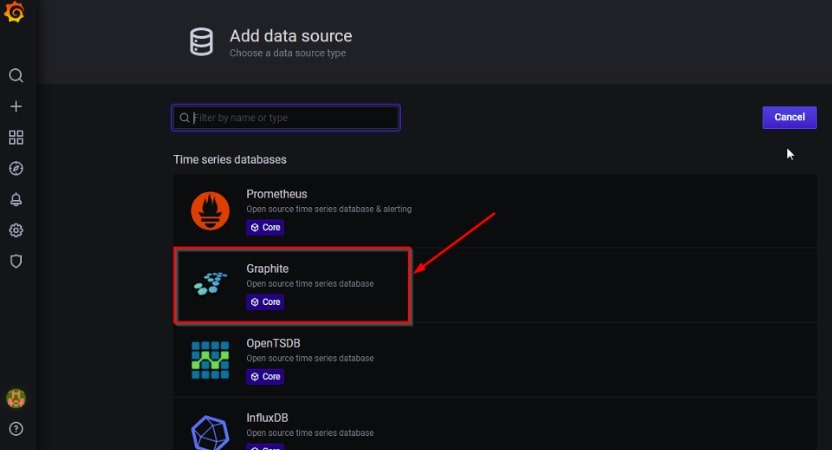The height and width of the screenshot is (450, 832).
Task: Click the database icon in header
Action: tap(202, 42)
